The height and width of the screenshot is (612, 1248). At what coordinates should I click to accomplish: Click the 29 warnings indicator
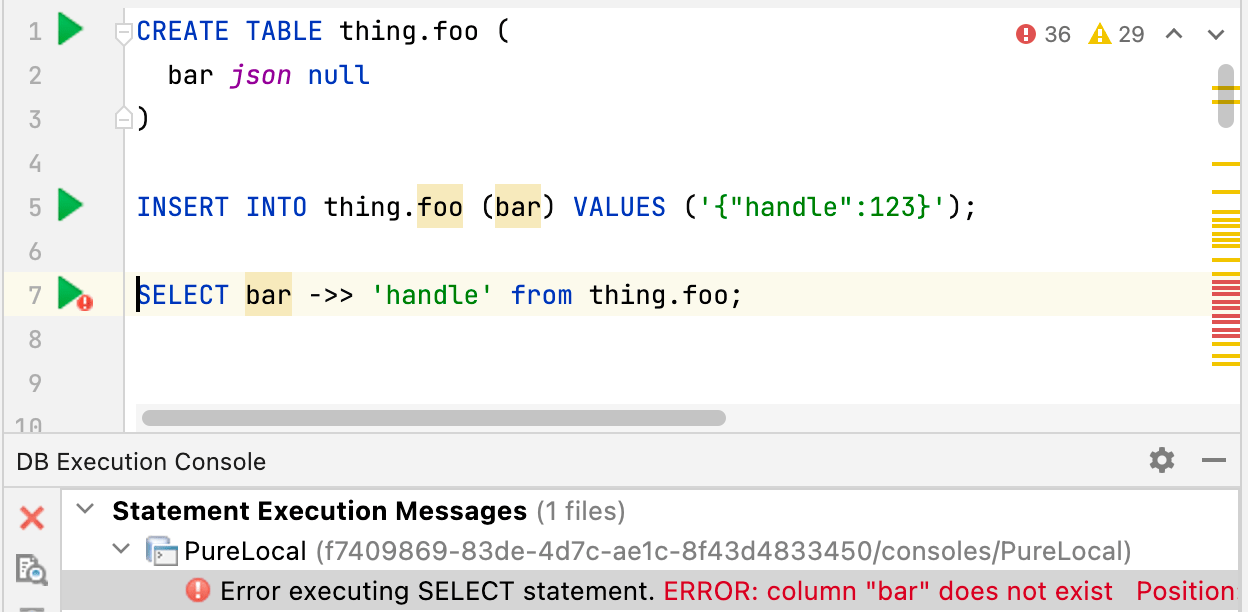coord(1113,33)
